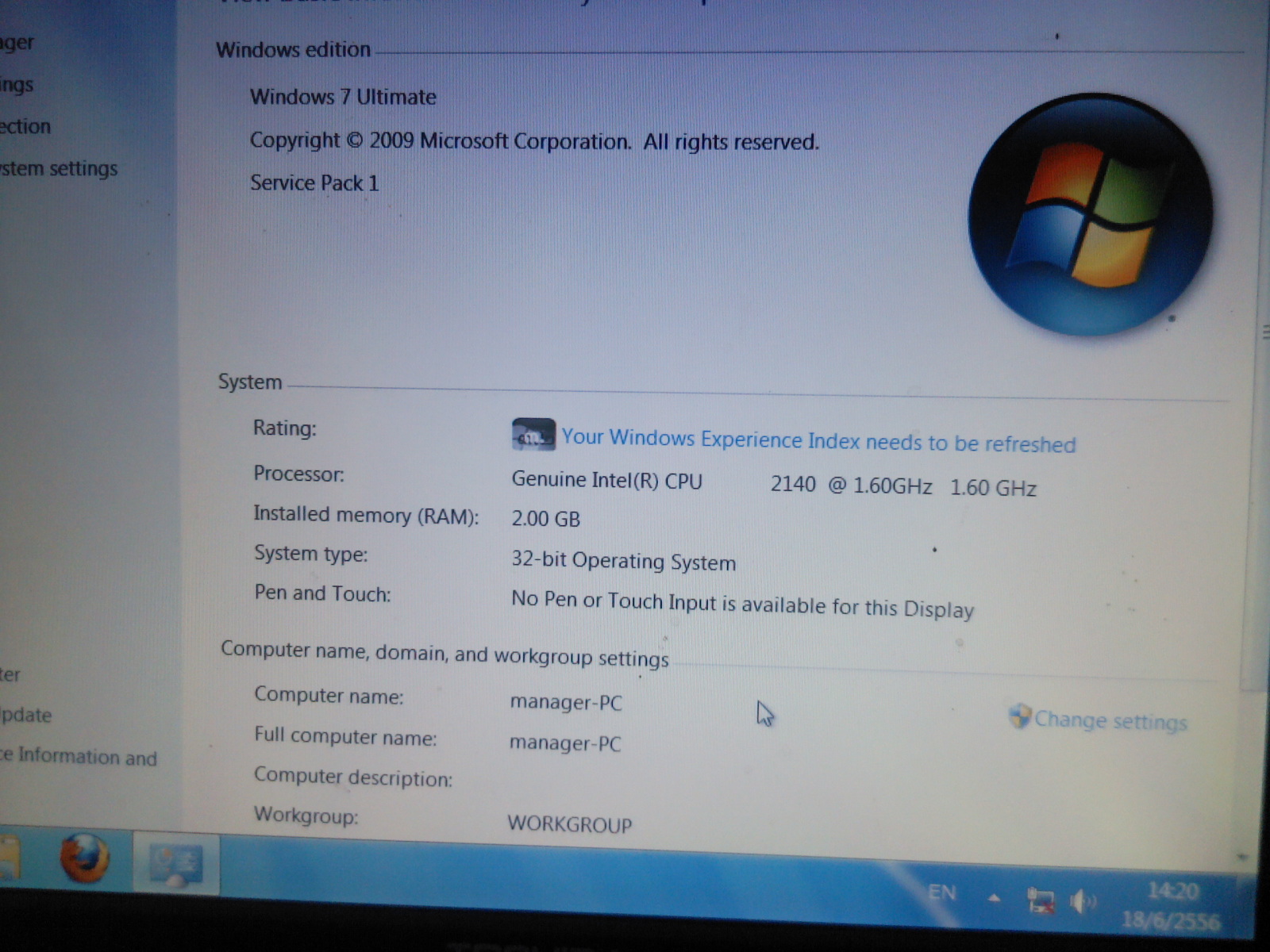Click the Windows Experience Index rating icon
The width and height of the screenshot is (1270, 952).
click(533, 435)
